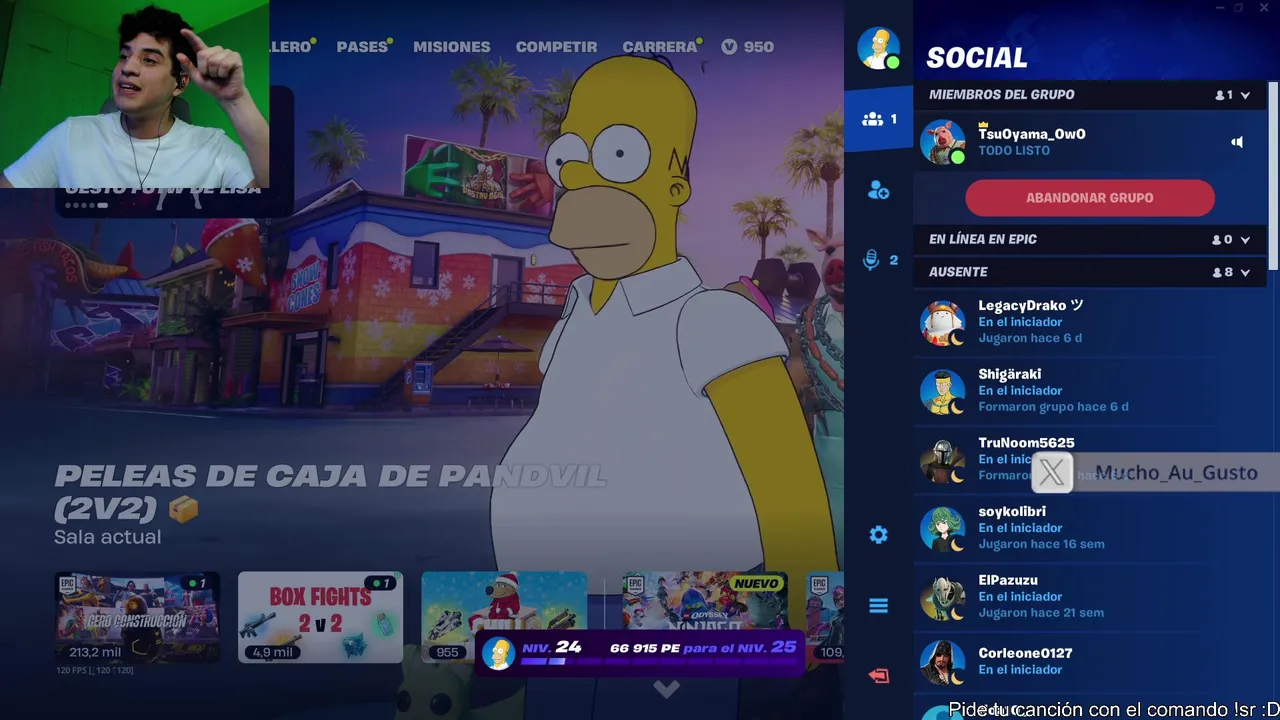This screenshot has height=720, width=1280.
Task: Click the red exit icon
Action: (x=878, y=676)
